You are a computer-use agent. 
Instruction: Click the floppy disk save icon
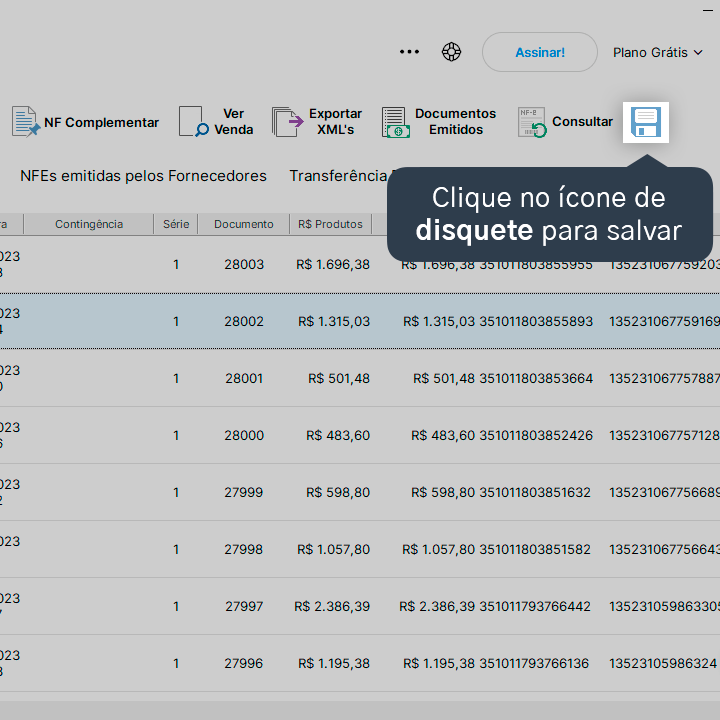pos(646,122)
